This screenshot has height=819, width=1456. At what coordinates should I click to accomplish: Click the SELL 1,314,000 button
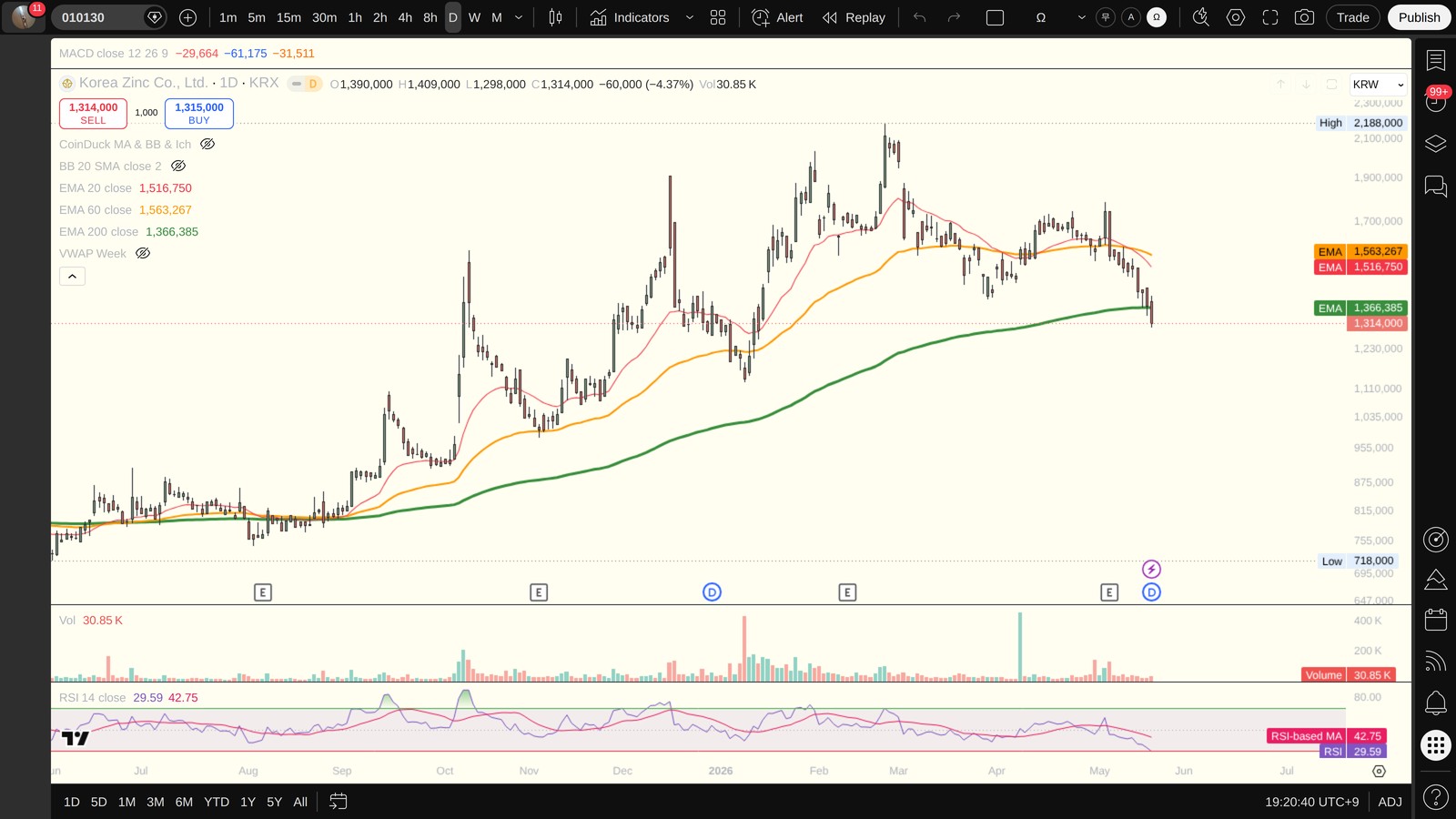(x=93, y=114)
